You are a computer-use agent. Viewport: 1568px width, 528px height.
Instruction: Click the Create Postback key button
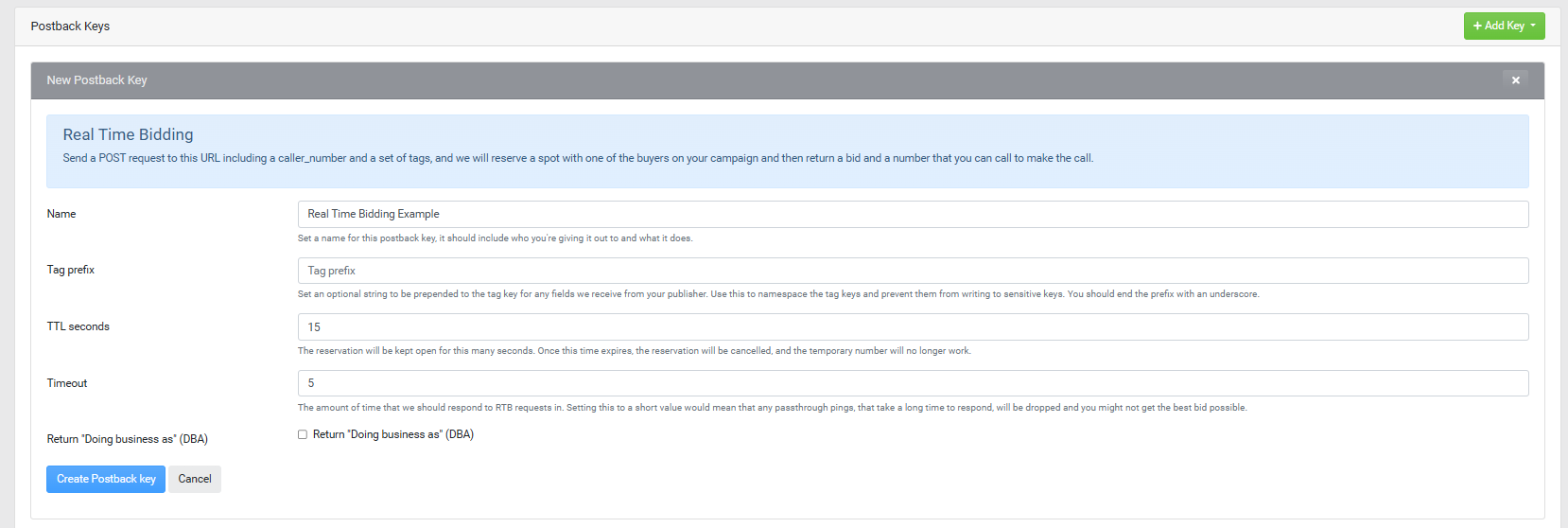point(106,479)
